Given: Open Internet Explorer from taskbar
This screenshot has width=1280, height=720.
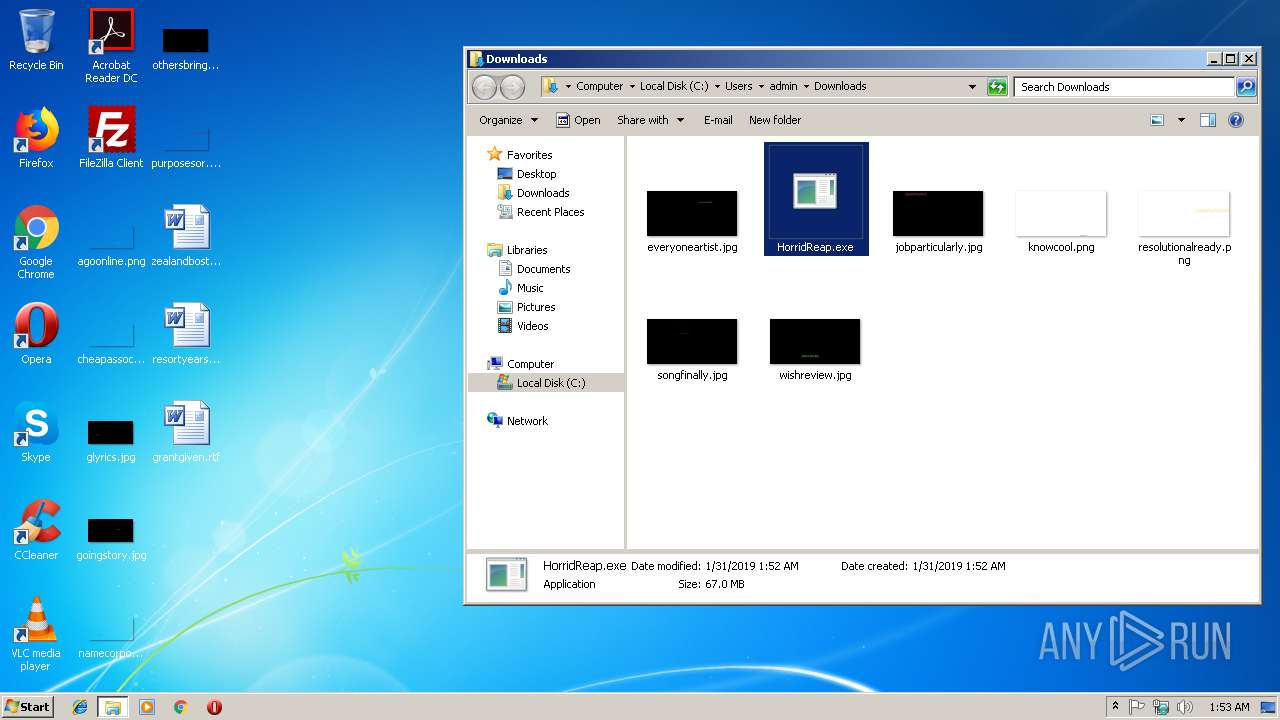Looking at the screenshot, I should tap(80, 707).
